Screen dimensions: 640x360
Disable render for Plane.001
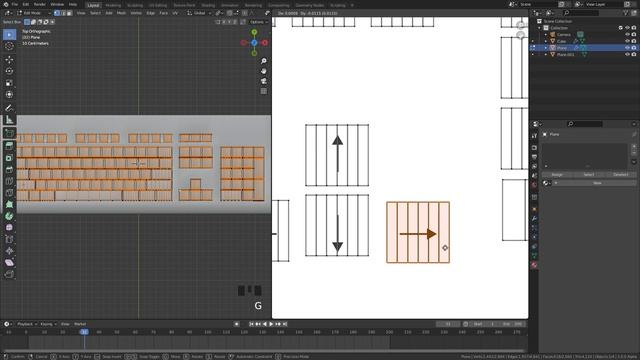pos(634,54)
